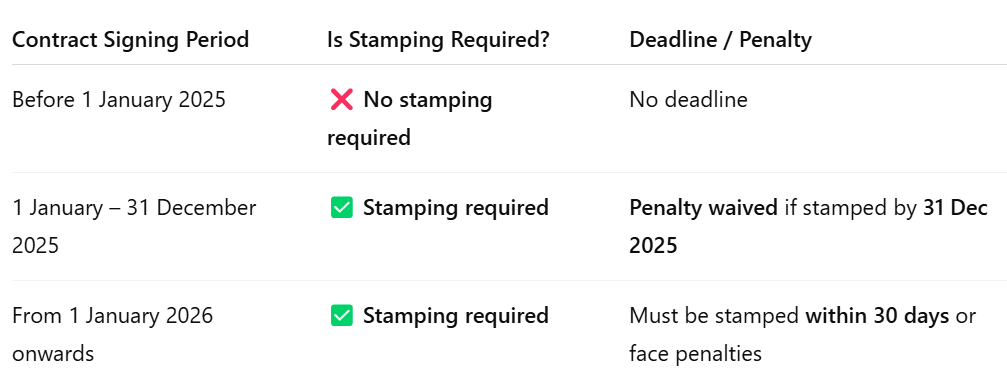
Task: Select the Is Stamping Required? header
Action: (438, 40)
